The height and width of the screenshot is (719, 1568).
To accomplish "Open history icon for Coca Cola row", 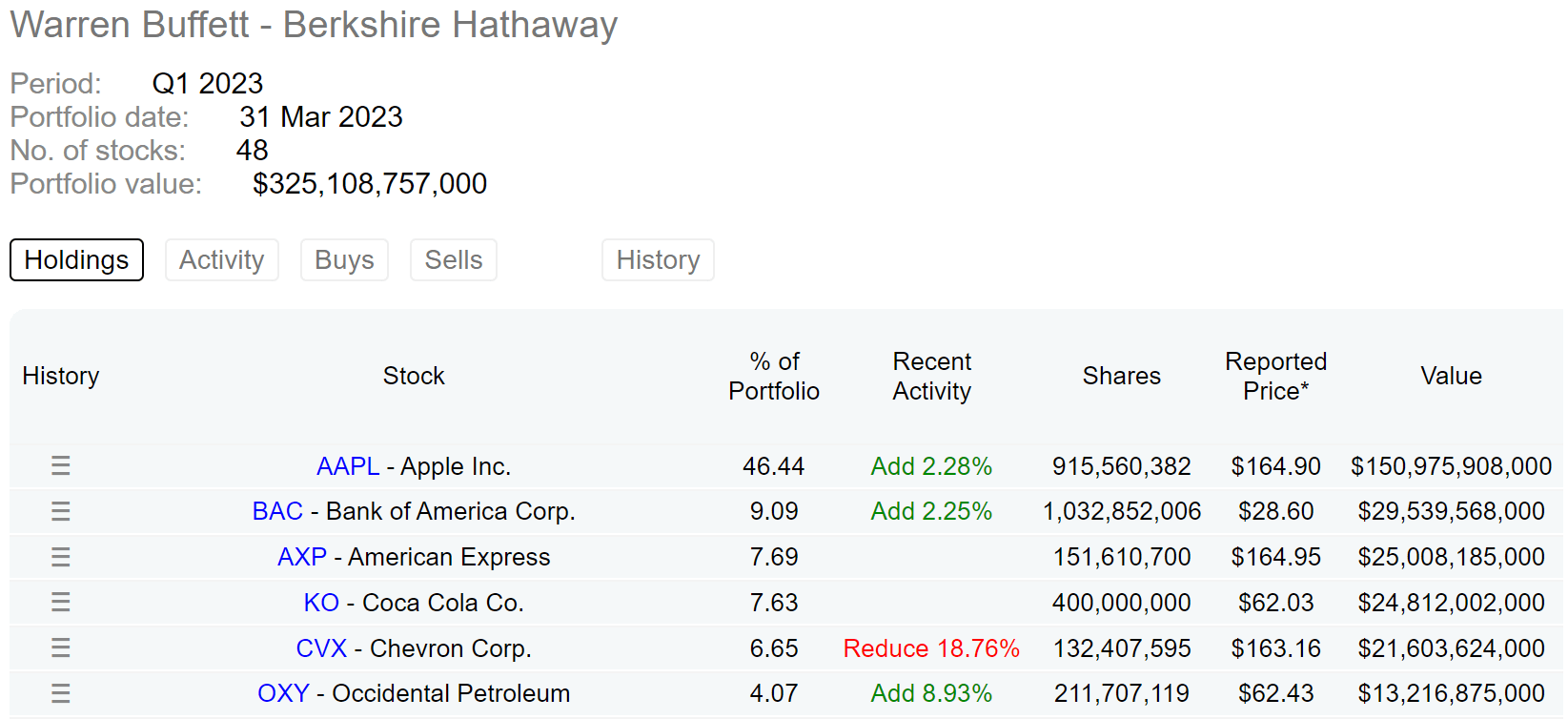I will pos(61,602).
